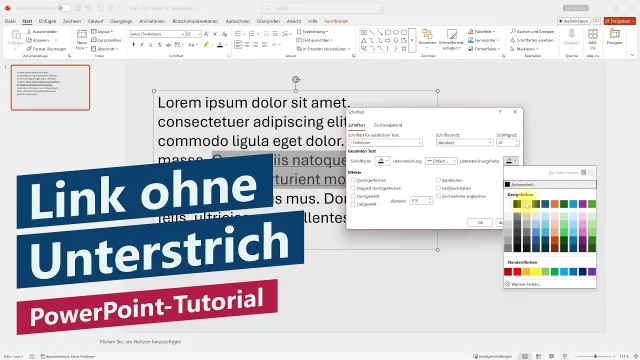Select the star shape in shapes gallery

tap(404, 49)
